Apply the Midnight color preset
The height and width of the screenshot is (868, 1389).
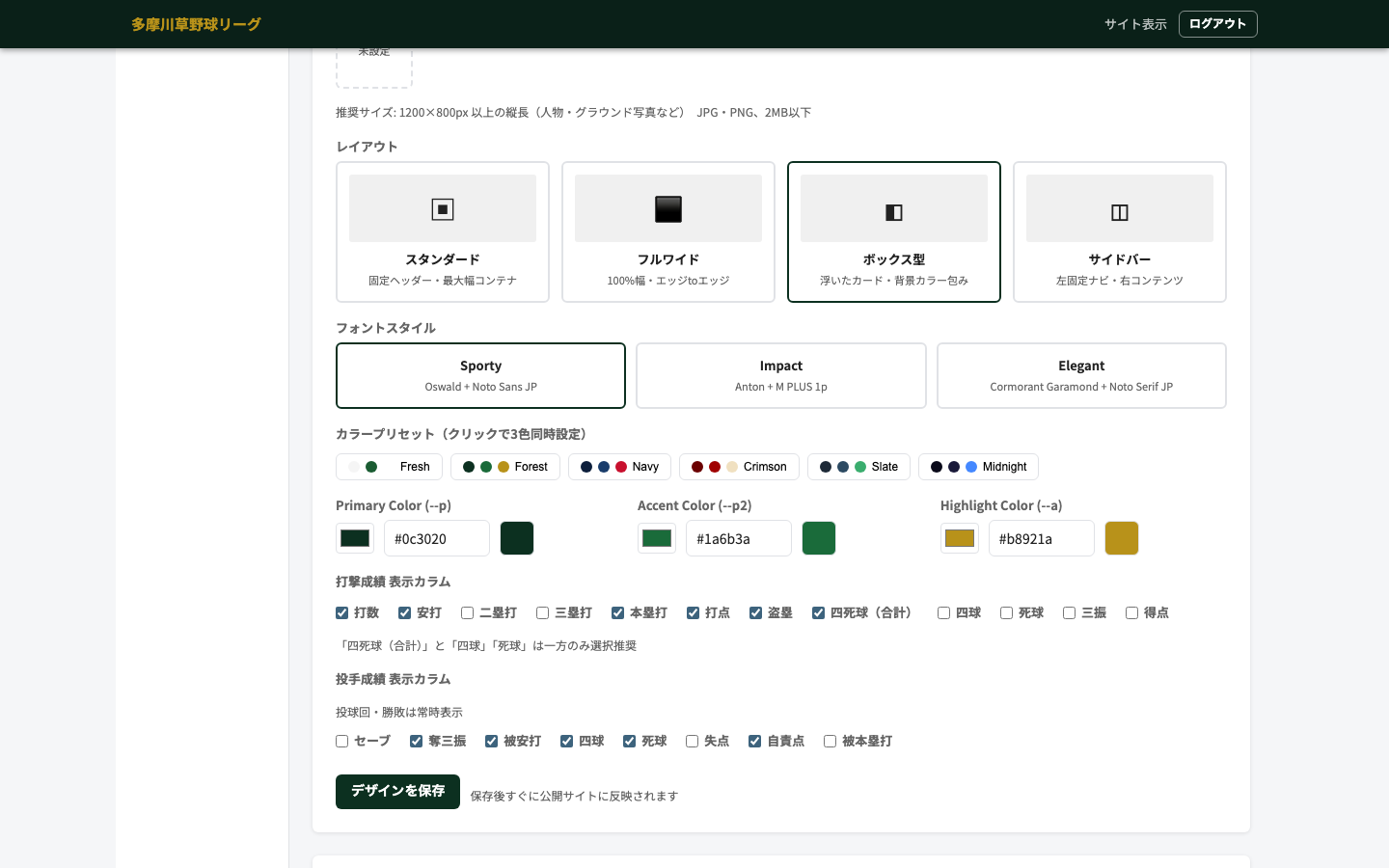click(978, 467)
